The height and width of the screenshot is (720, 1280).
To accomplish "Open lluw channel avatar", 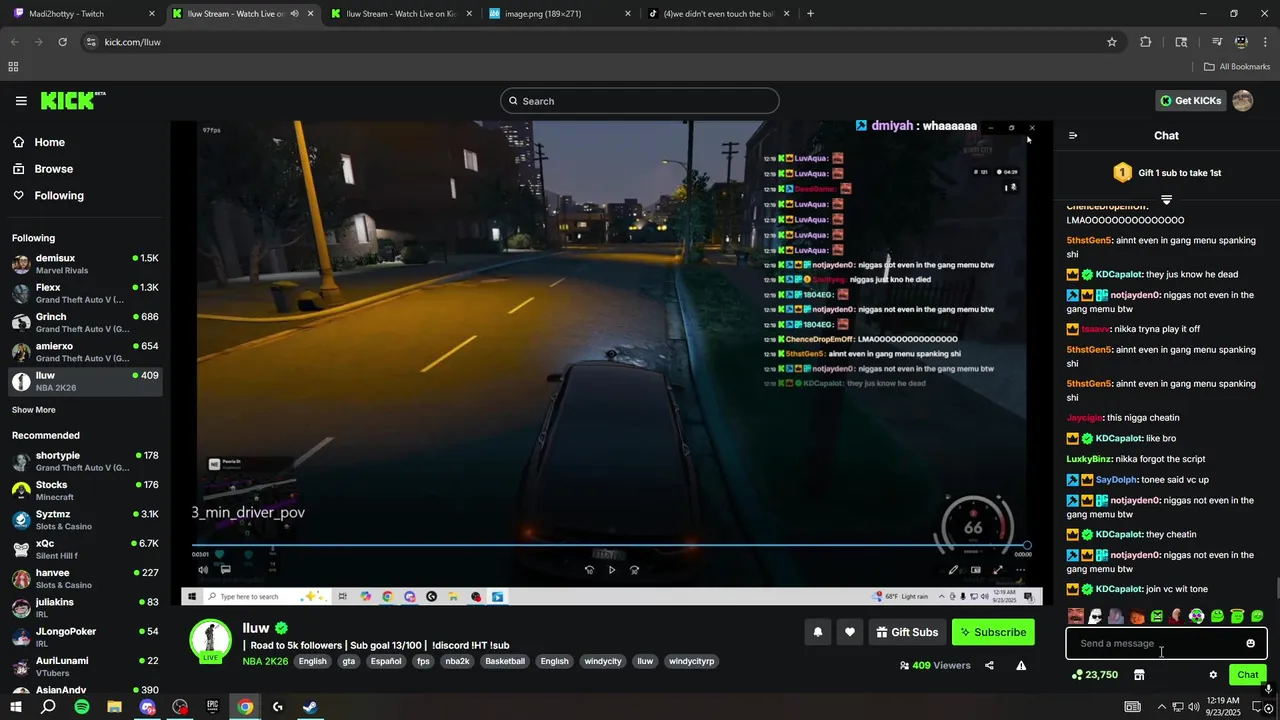I will click(211, 641).
